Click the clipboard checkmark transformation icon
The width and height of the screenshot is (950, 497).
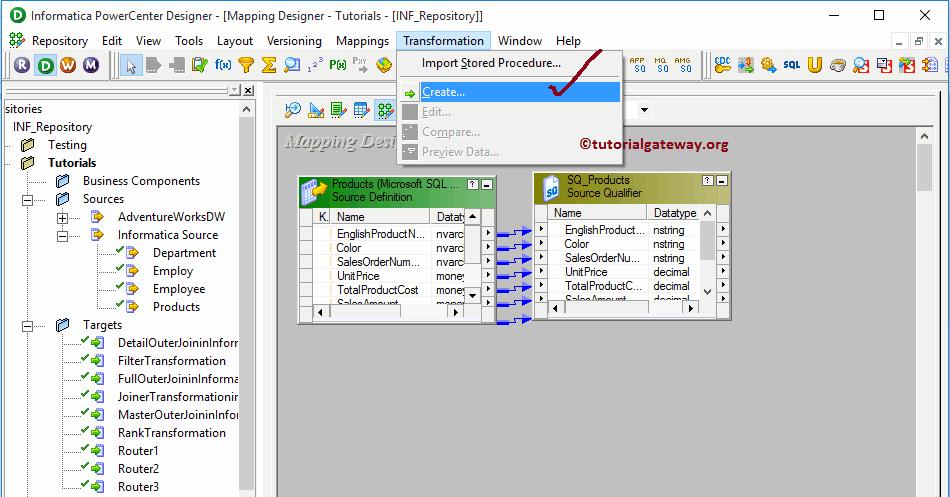[x=199, y=65]
